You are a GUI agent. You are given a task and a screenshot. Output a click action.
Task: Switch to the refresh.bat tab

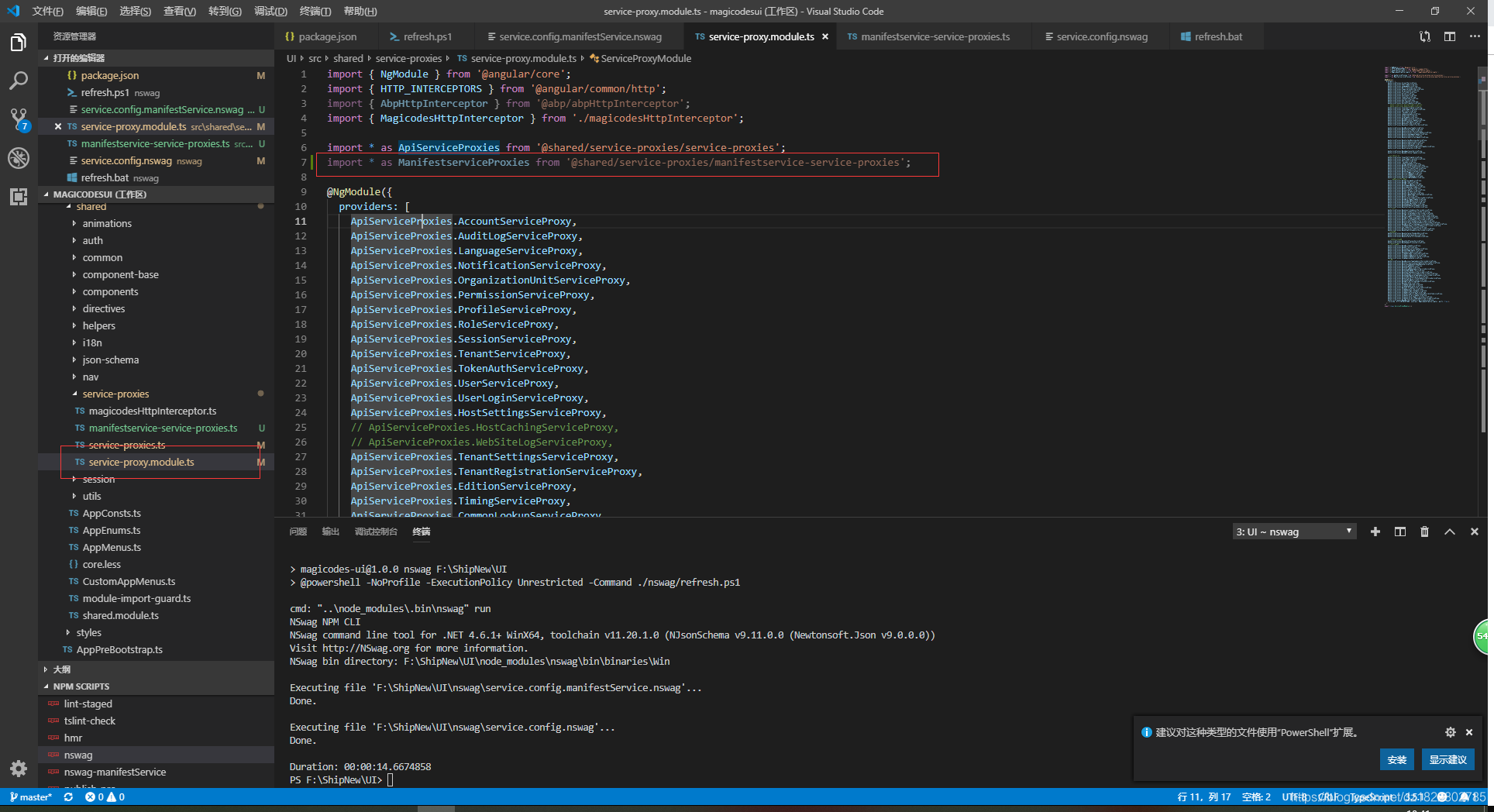1218,36
